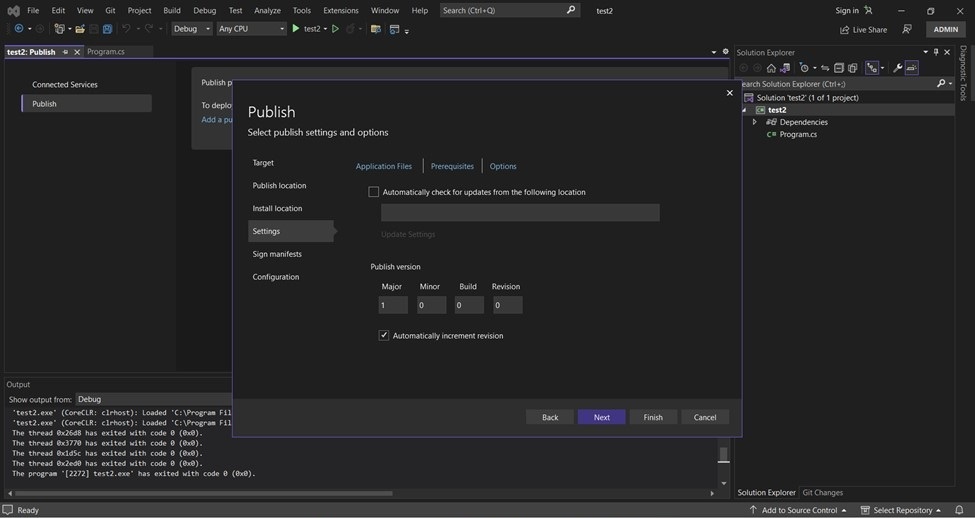This screenshot has height=518, width=975.
Task: Open the Any CPU platform dropdown
Action: 251,29
